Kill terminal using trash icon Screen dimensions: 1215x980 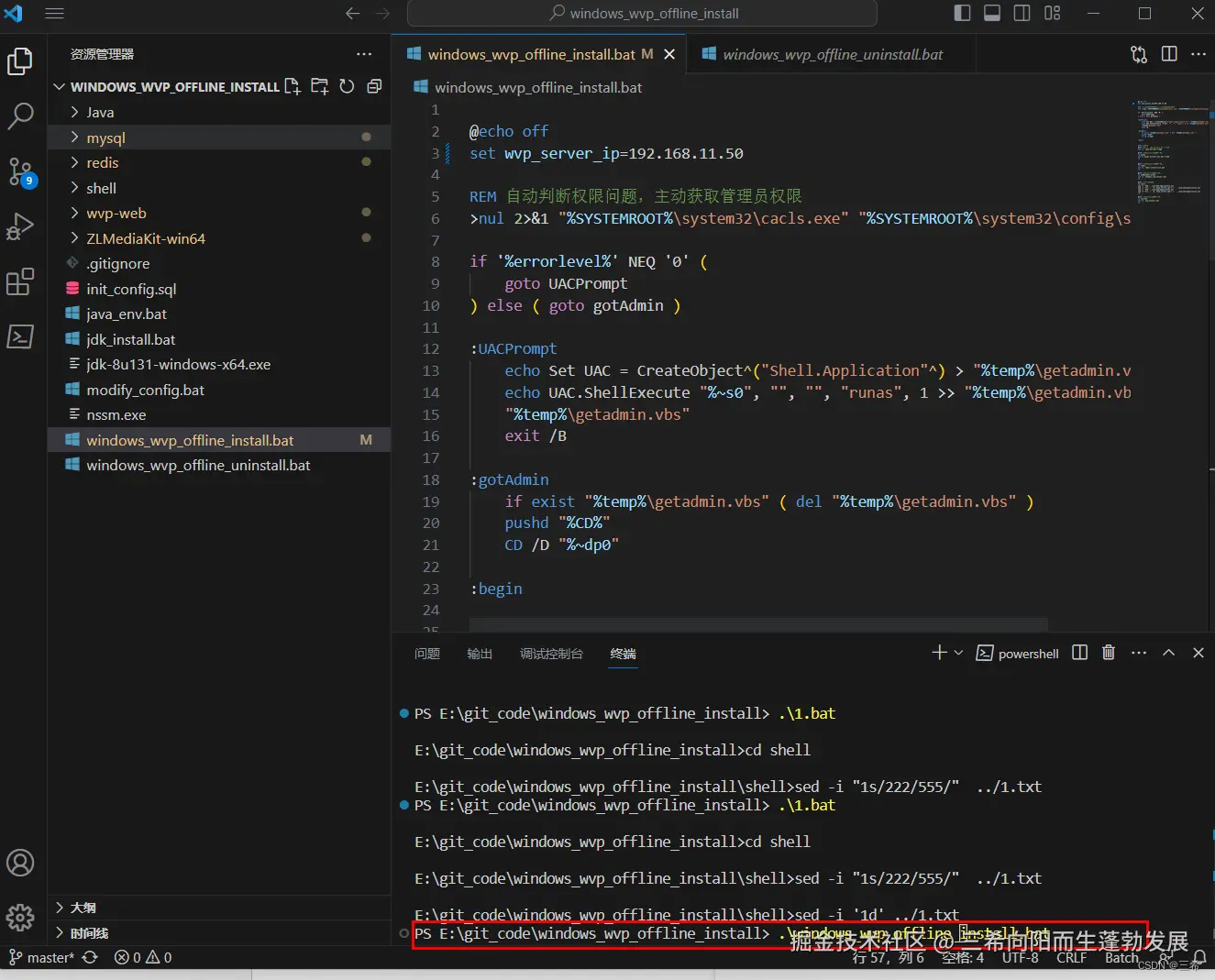1109,653
